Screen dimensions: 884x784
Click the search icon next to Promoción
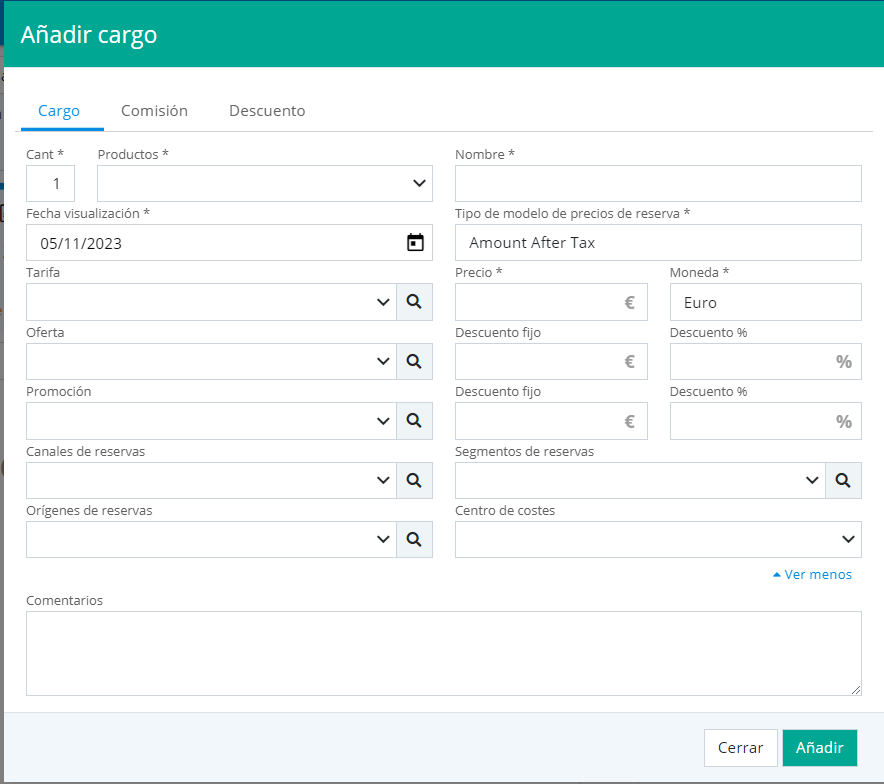point(414,421)
